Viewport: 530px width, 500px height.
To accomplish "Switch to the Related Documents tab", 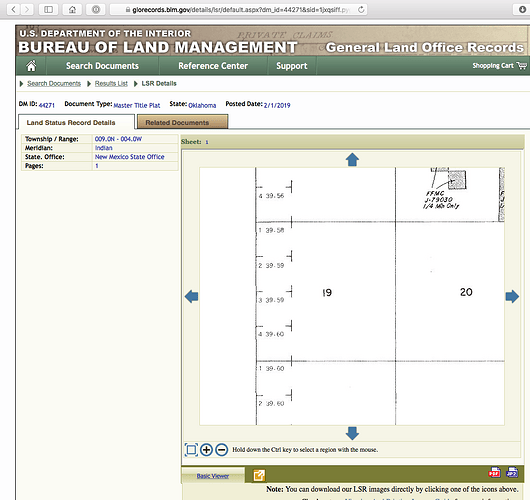I will (183, 122).
